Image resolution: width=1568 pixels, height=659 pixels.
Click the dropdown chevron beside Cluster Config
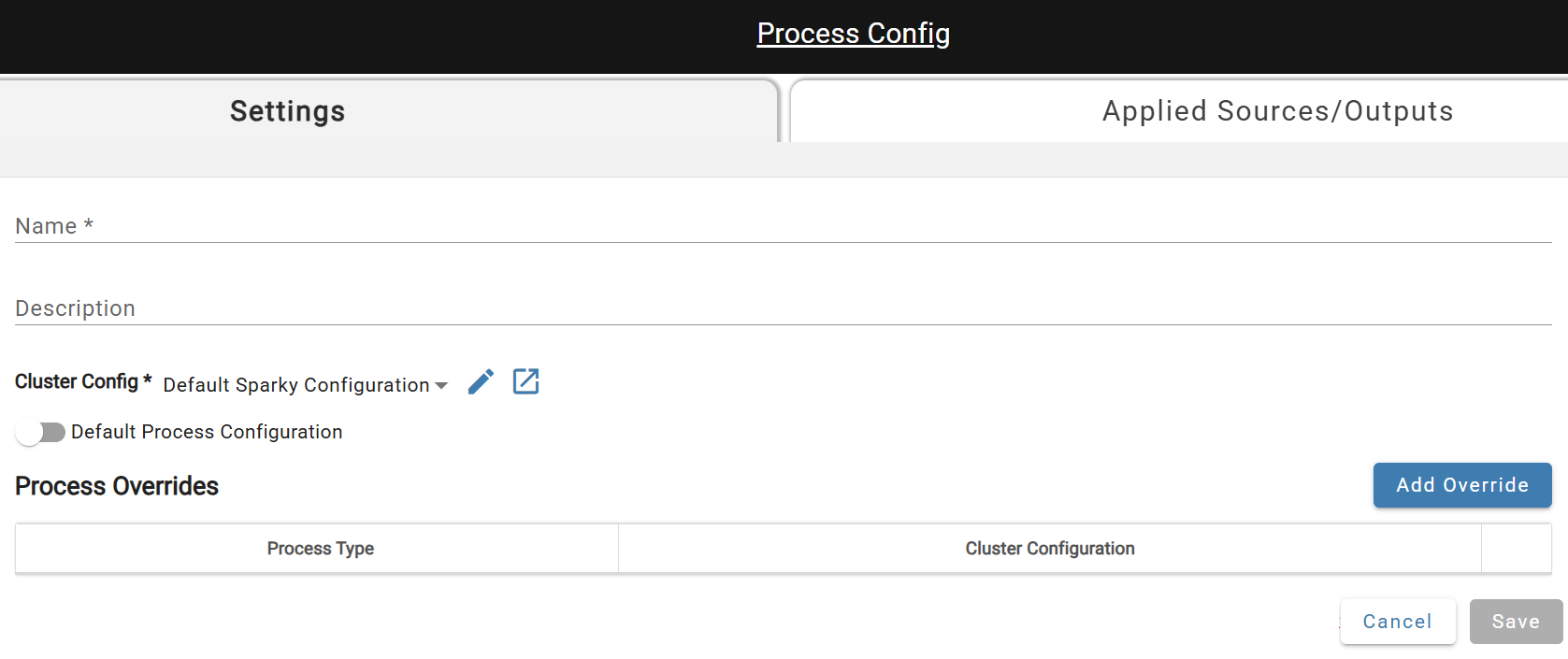441,385
